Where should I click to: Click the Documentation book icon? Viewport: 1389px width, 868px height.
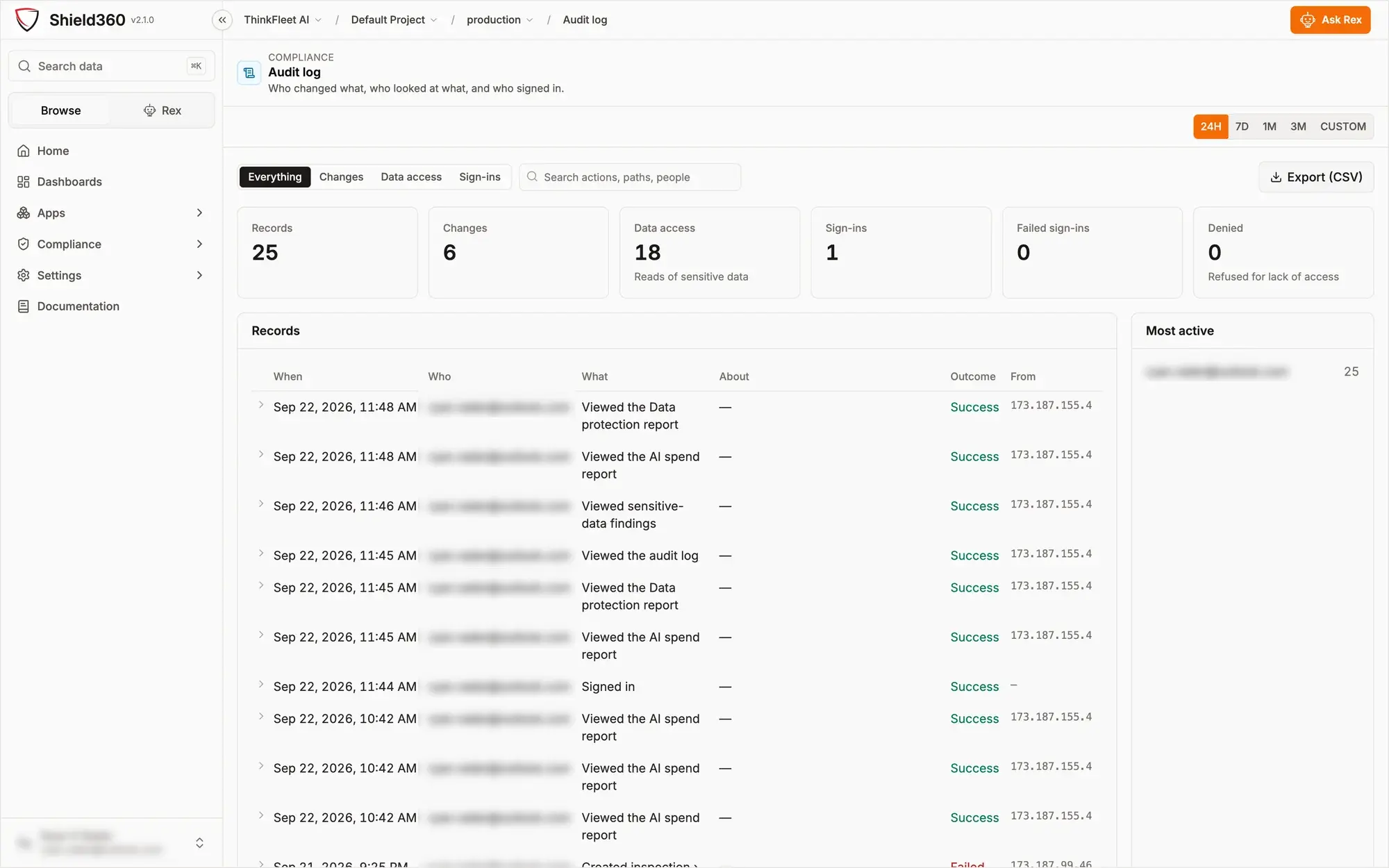tap(24, 306)
